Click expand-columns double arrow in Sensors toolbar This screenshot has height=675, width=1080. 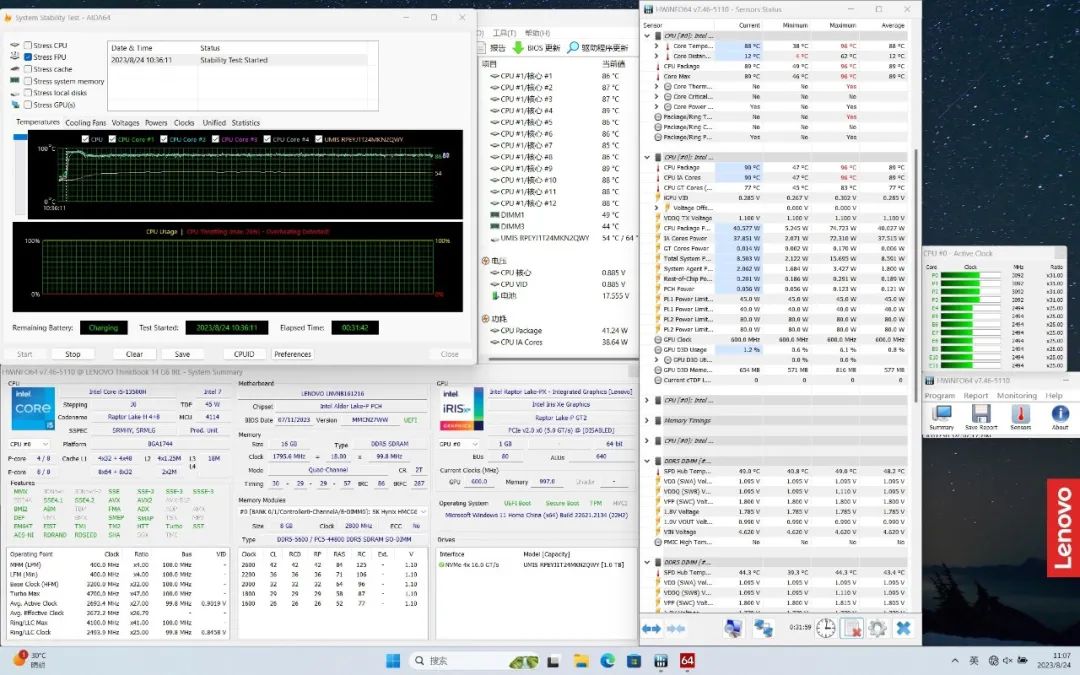651,628
